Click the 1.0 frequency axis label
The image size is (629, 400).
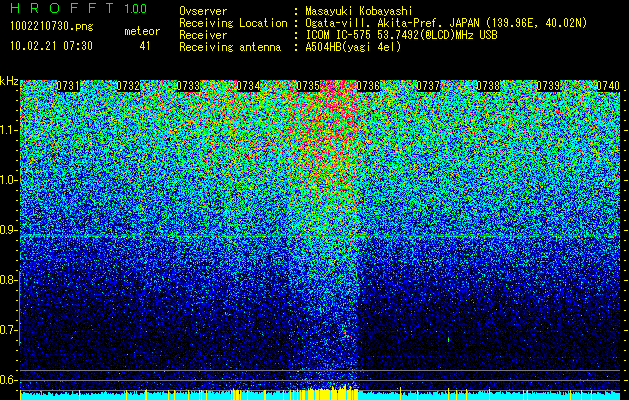pyautogui.click(x=8, y=180)
